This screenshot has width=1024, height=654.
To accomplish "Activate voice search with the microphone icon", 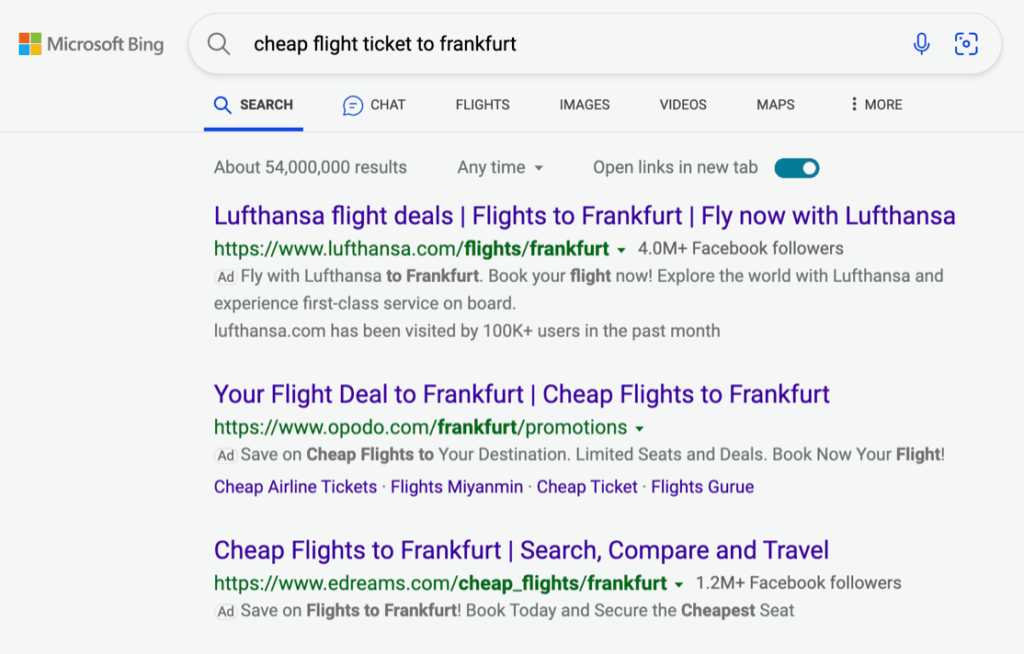I will (x=921, y=44).
